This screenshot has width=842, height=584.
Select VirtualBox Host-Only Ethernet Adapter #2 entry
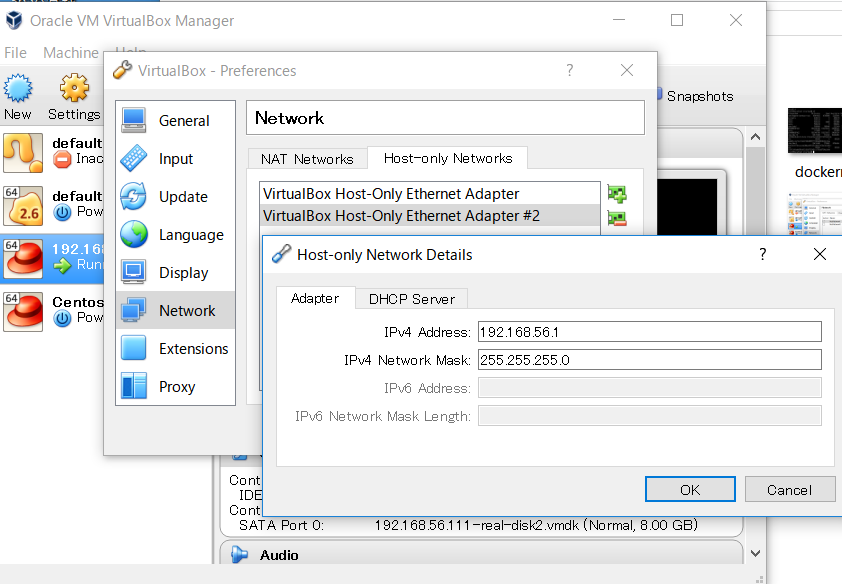(x=430, y=216)
